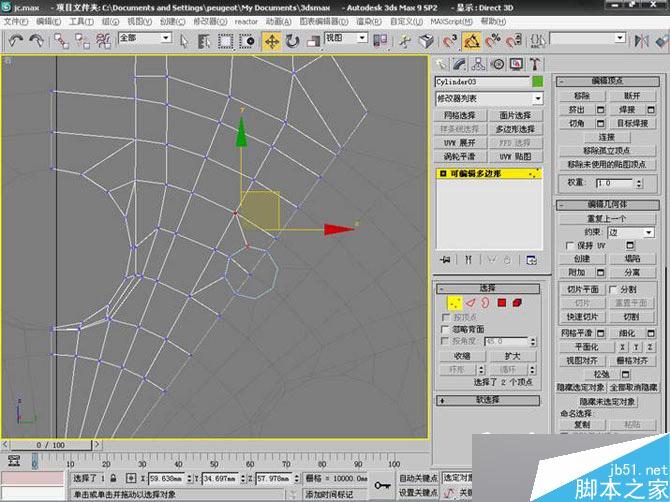This screenshot has height=502, width=670.
Task: Open the 渲染 menu
Action: click(x=369, y=21)
